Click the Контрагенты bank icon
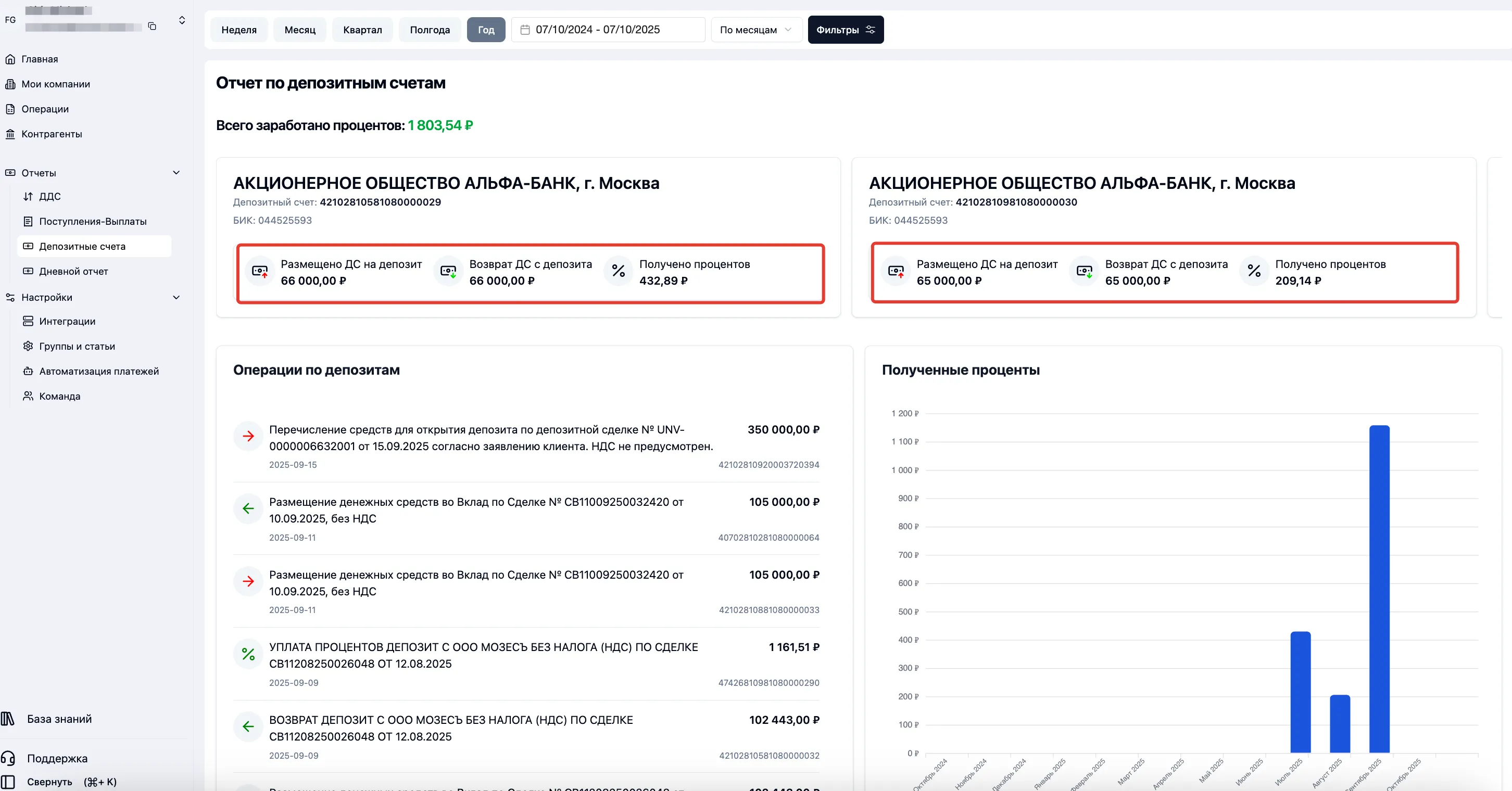Viewport: 1512px width, 791px height. (10, 134)
